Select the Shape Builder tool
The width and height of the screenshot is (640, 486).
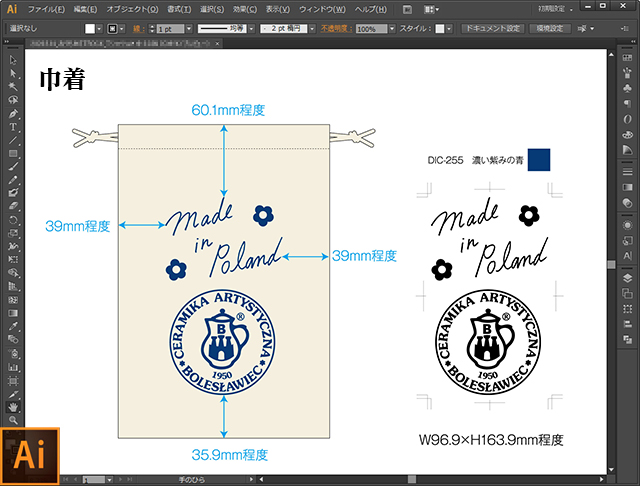(x=13, y=273)
